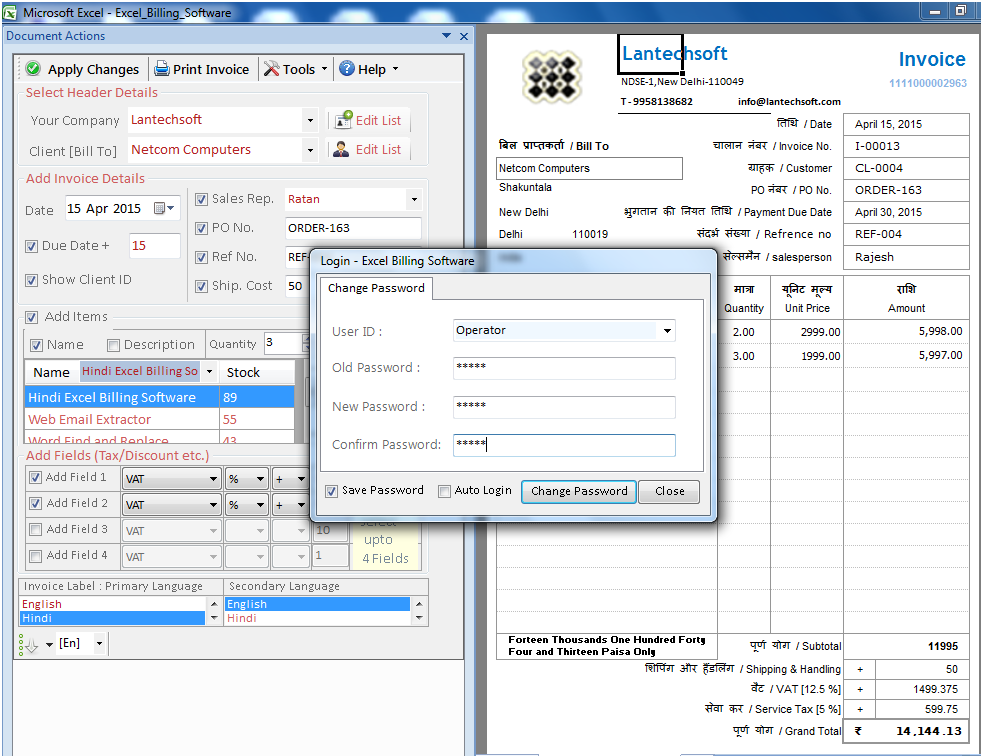This screenshot has width=981, height=756.
Task: Toggle the Ship. Cost checkbox
Action: tap(201, 286)
